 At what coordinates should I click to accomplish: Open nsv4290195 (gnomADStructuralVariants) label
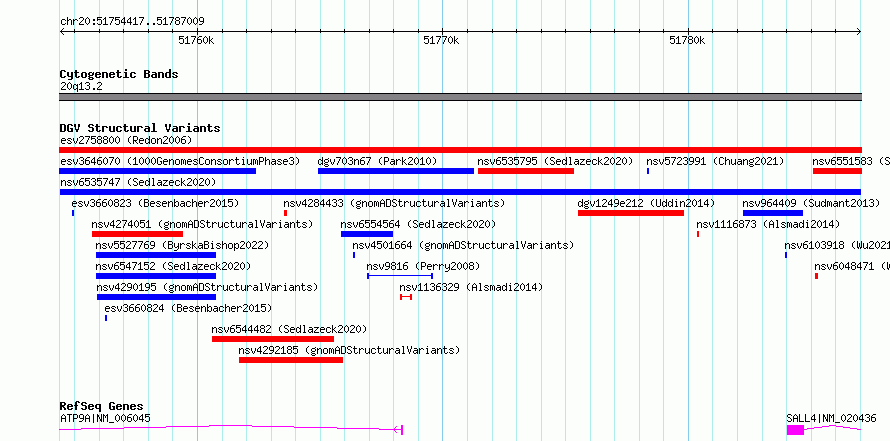coord(207,287)
